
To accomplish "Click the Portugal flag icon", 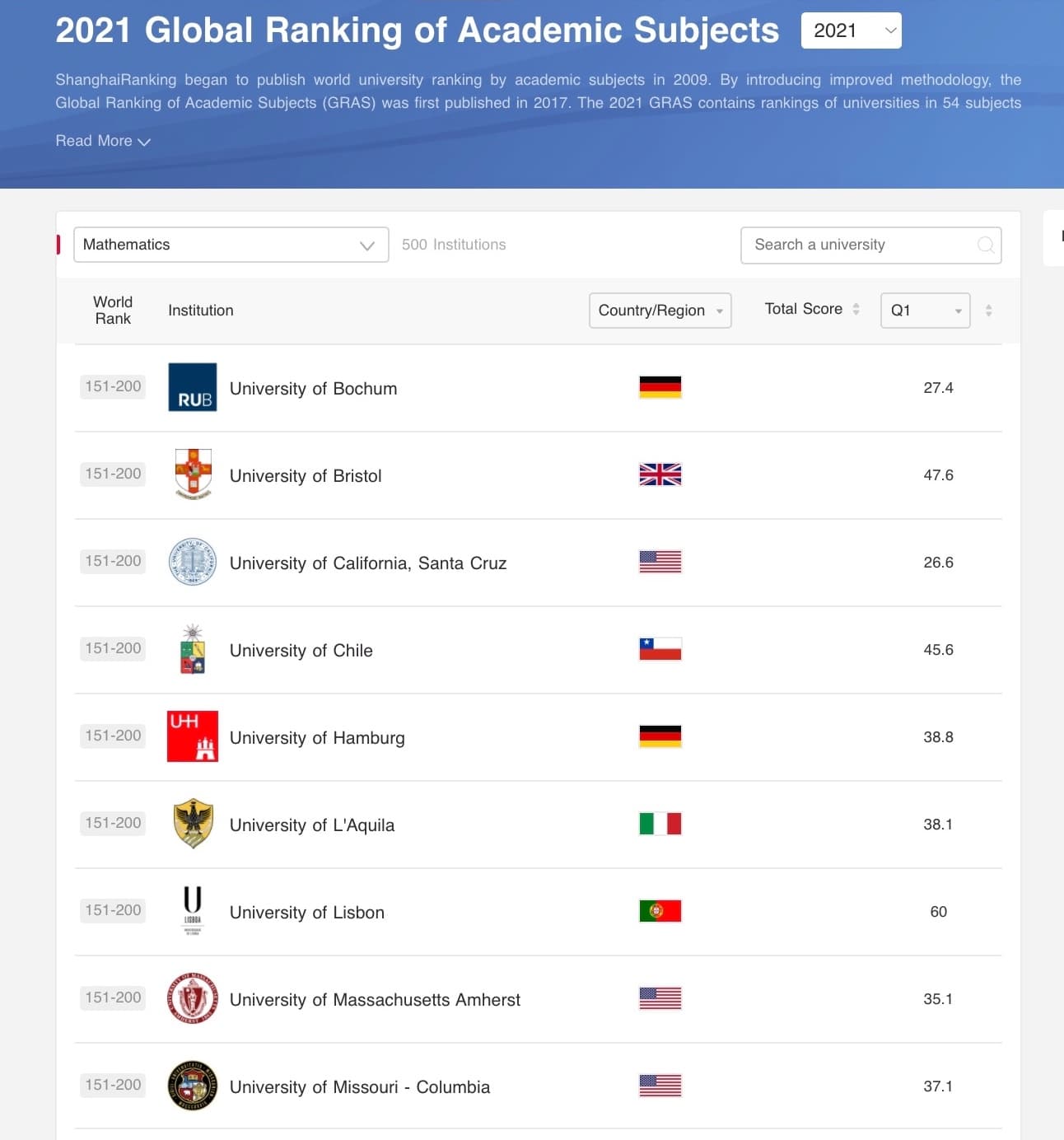I will coord(660,911).
